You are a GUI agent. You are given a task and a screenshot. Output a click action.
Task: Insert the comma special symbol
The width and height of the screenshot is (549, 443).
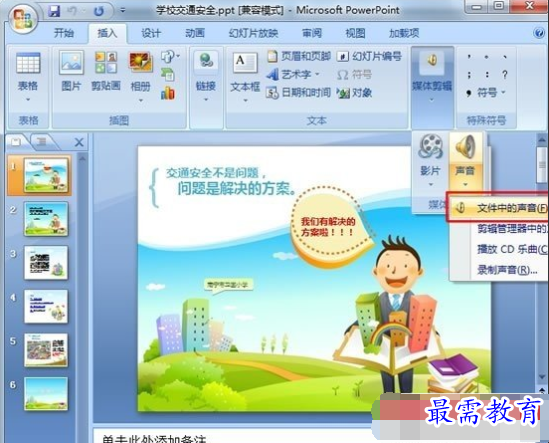click(468, 57)
